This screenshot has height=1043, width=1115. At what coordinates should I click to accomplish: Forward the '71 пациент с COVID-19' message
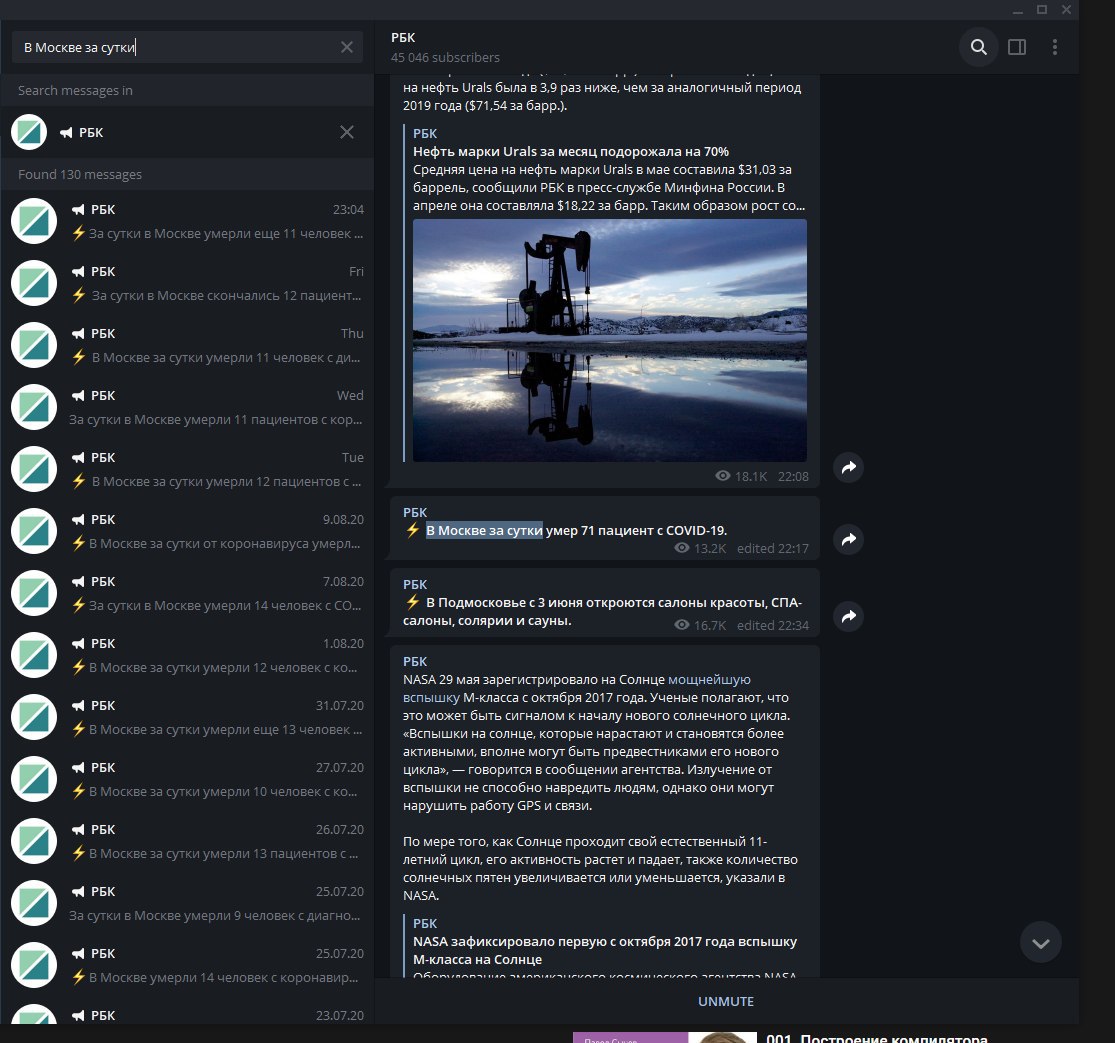pyautogui.click(x=848, y=540)
